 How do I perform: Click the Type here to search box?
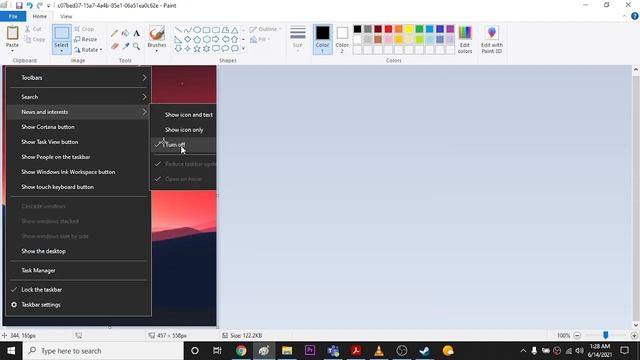(103, 351)
